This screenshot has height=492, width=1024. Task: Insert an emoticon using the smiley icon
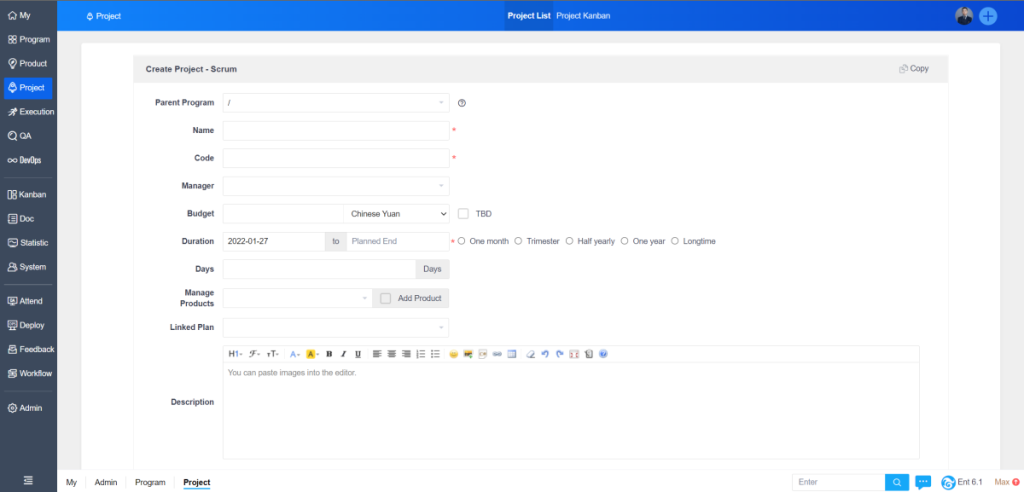pyautogui.click(x=453, y=354)
